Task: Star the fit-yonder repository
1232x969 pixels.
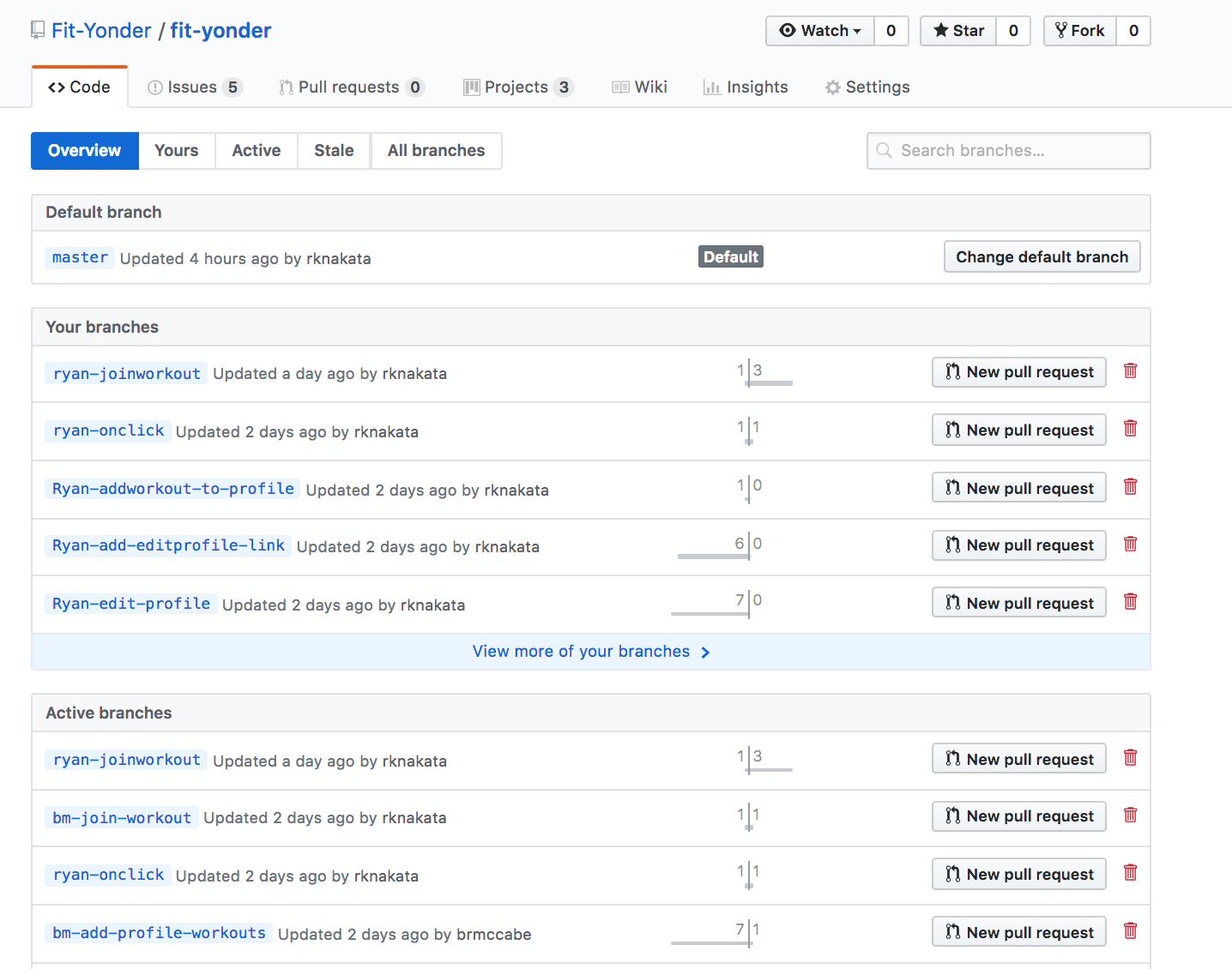Action: [x=958, y=31]
